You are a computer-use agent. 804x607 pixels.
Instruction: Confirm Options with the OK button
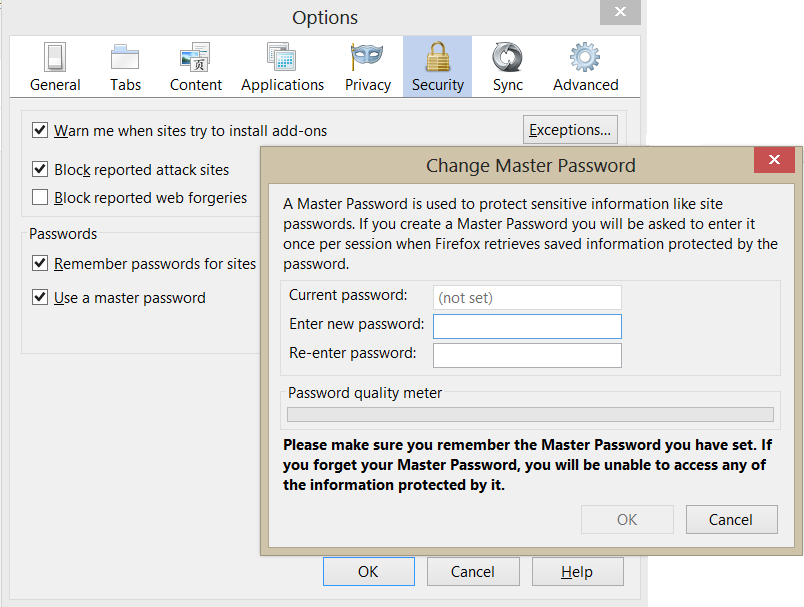coord(368,571)
